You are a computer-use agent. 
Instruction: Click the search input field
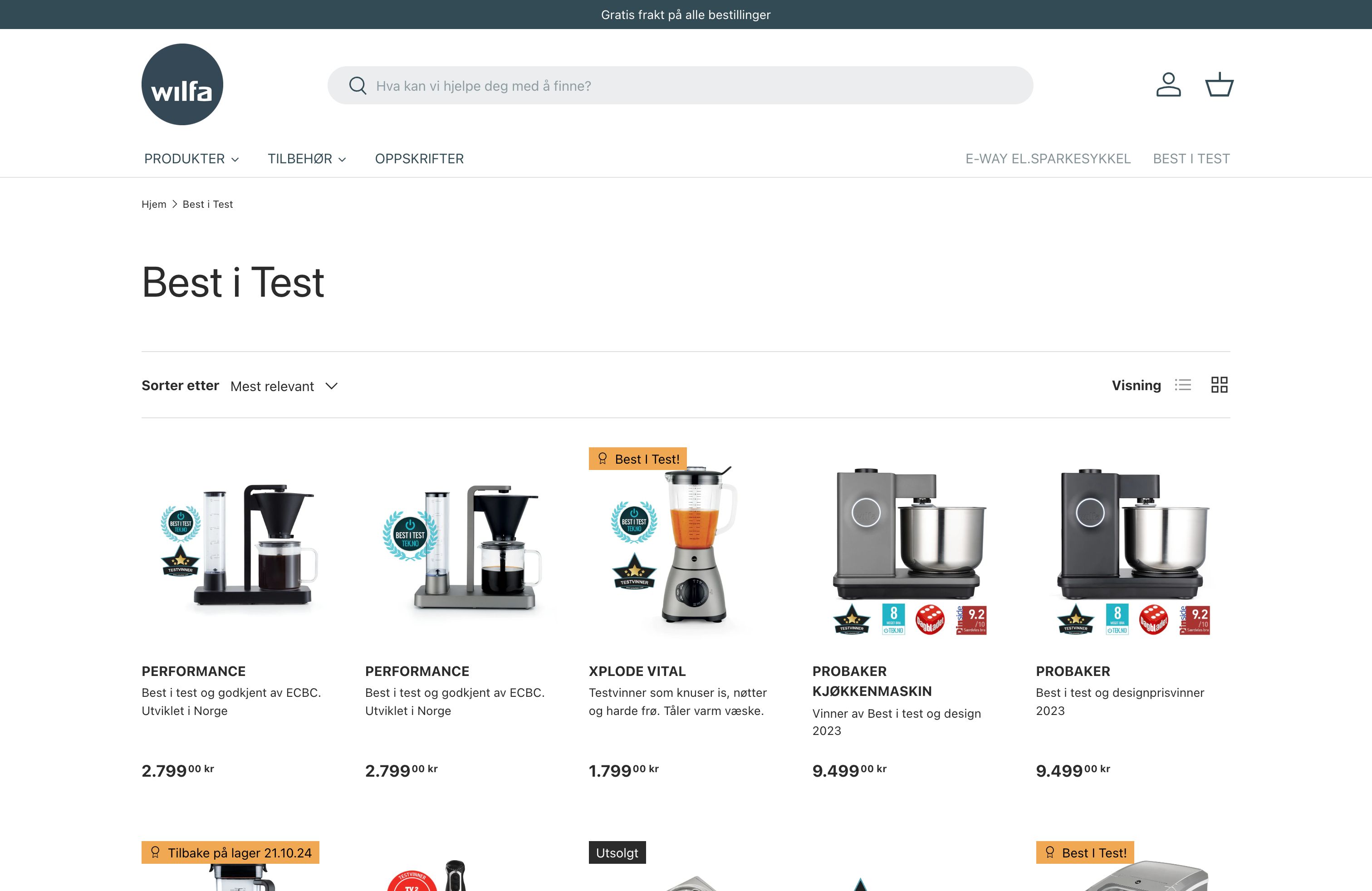[x=680, y=85]
